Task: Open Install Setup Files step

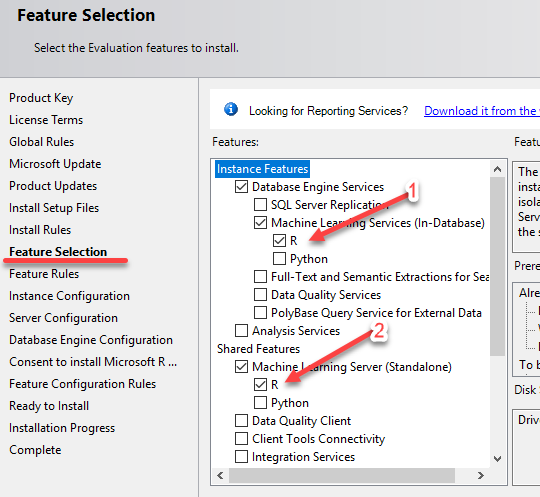Action: (54, 208)
